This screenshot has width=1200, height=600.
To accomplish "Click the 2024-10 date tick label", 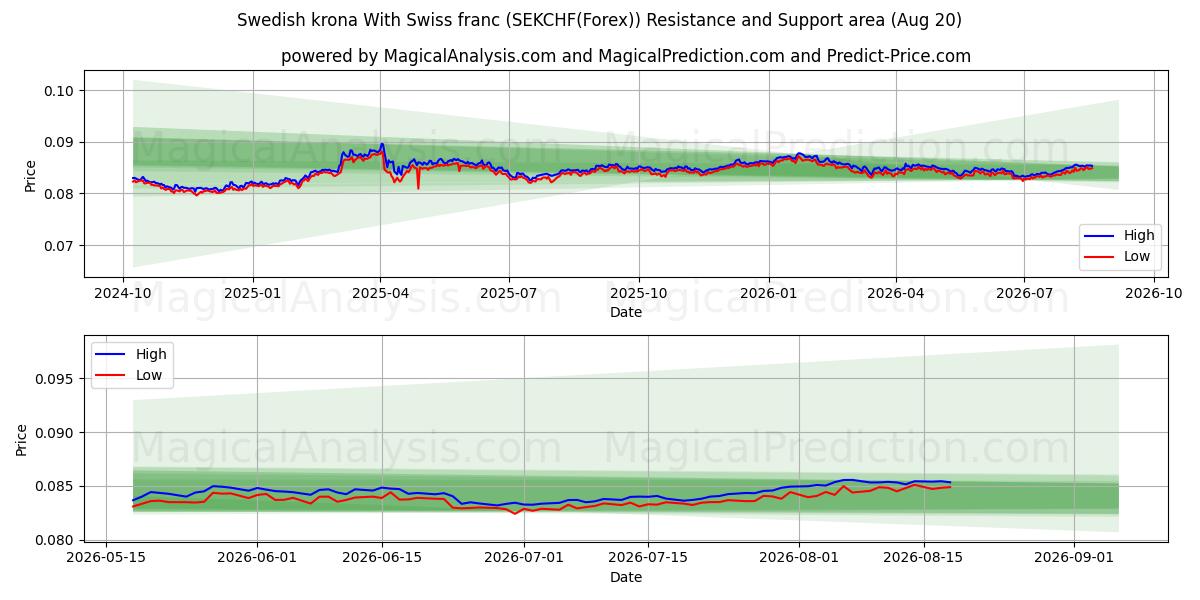I will click(x=123, y=293).
